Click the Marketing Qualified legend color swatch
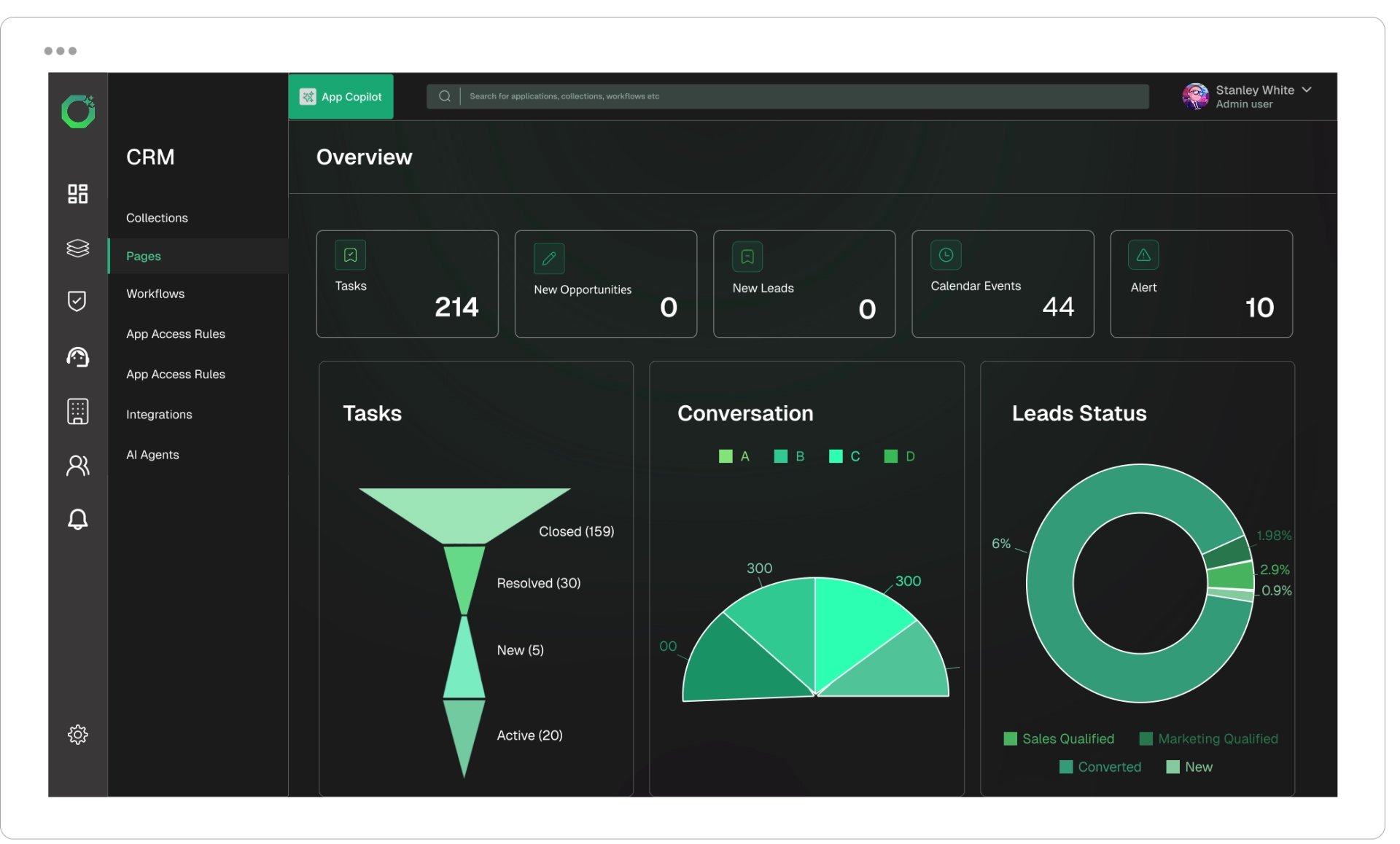This screenshot has height=844, width=1400. (x=1146, y=739)
